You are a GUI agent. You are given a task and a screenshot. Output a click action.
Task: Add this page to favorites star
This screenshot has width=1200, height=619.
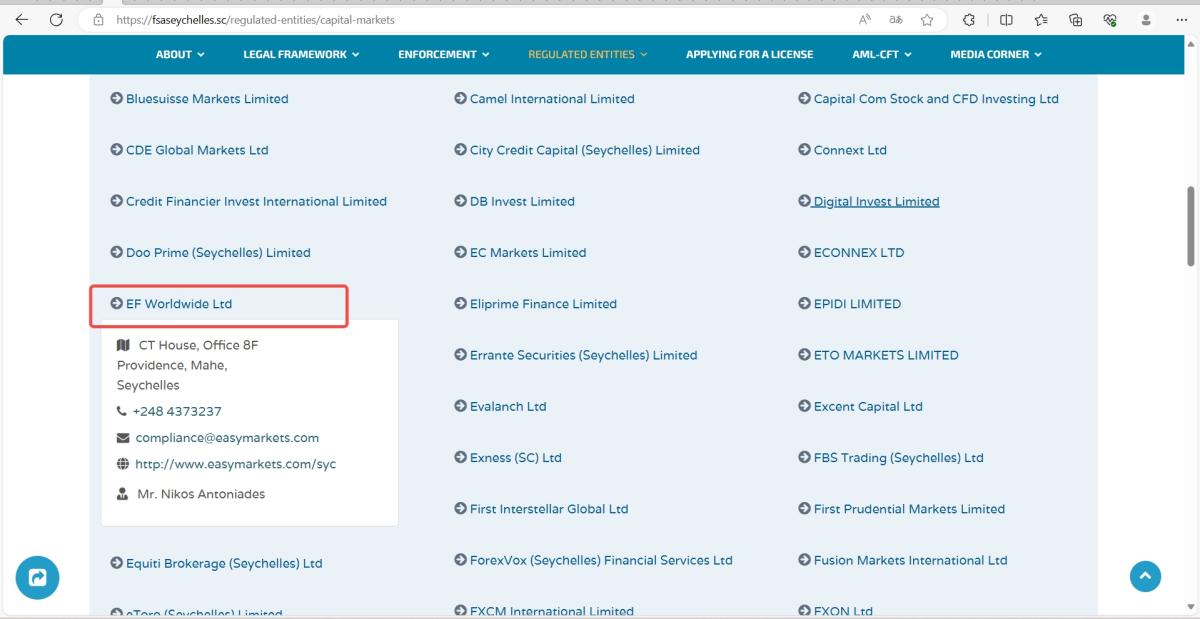click(927, 20)
